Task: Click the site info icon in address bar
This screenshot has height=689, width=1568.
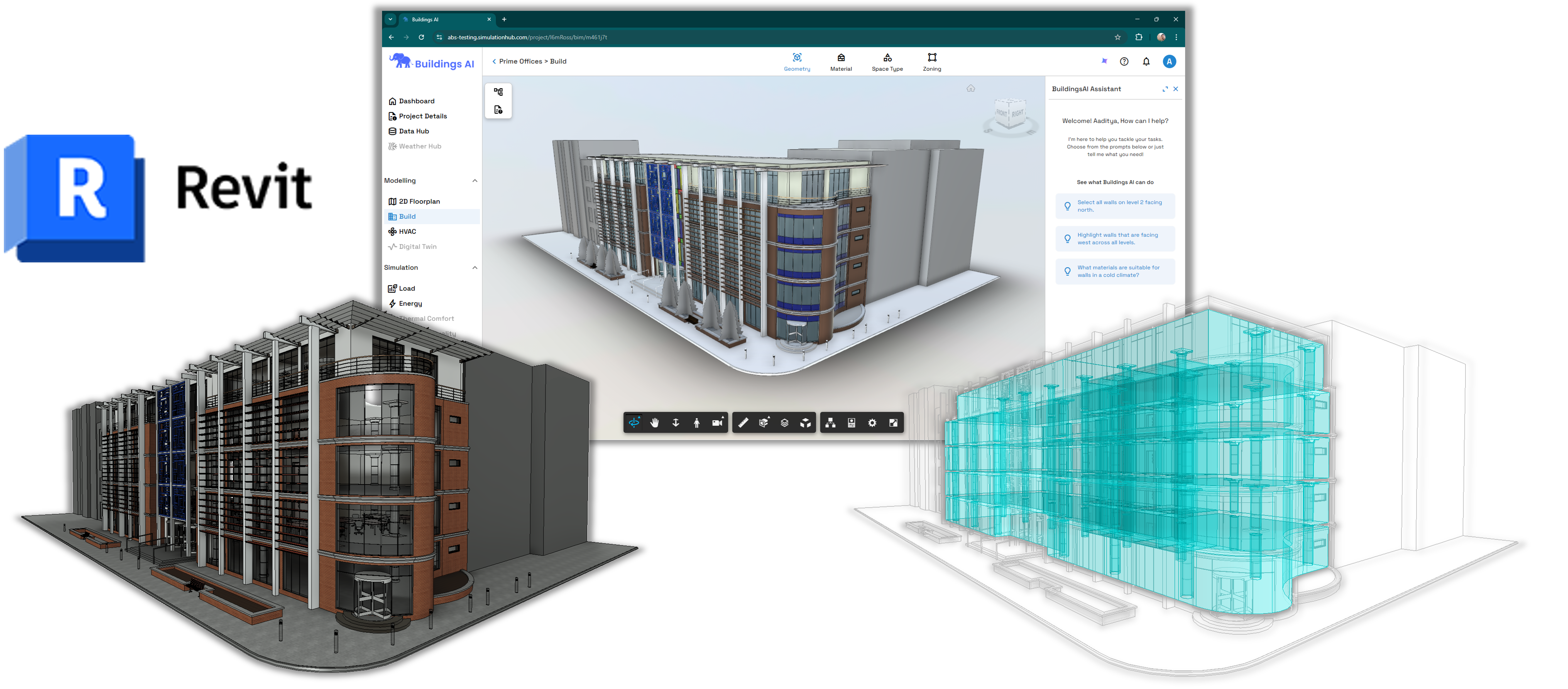Action: tap(439, 37)
